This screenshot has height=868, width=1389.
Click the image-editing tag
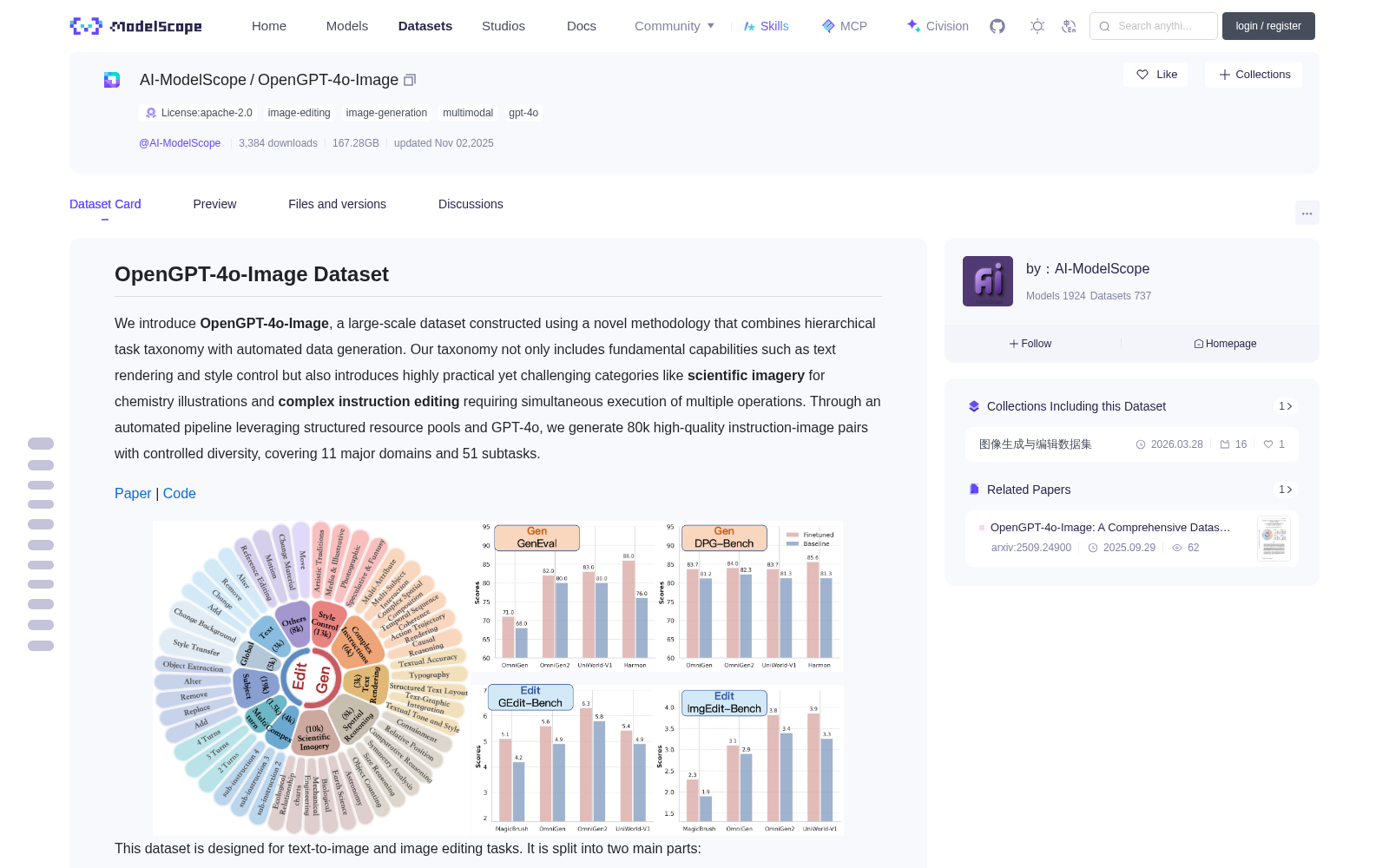click(300, 113)
